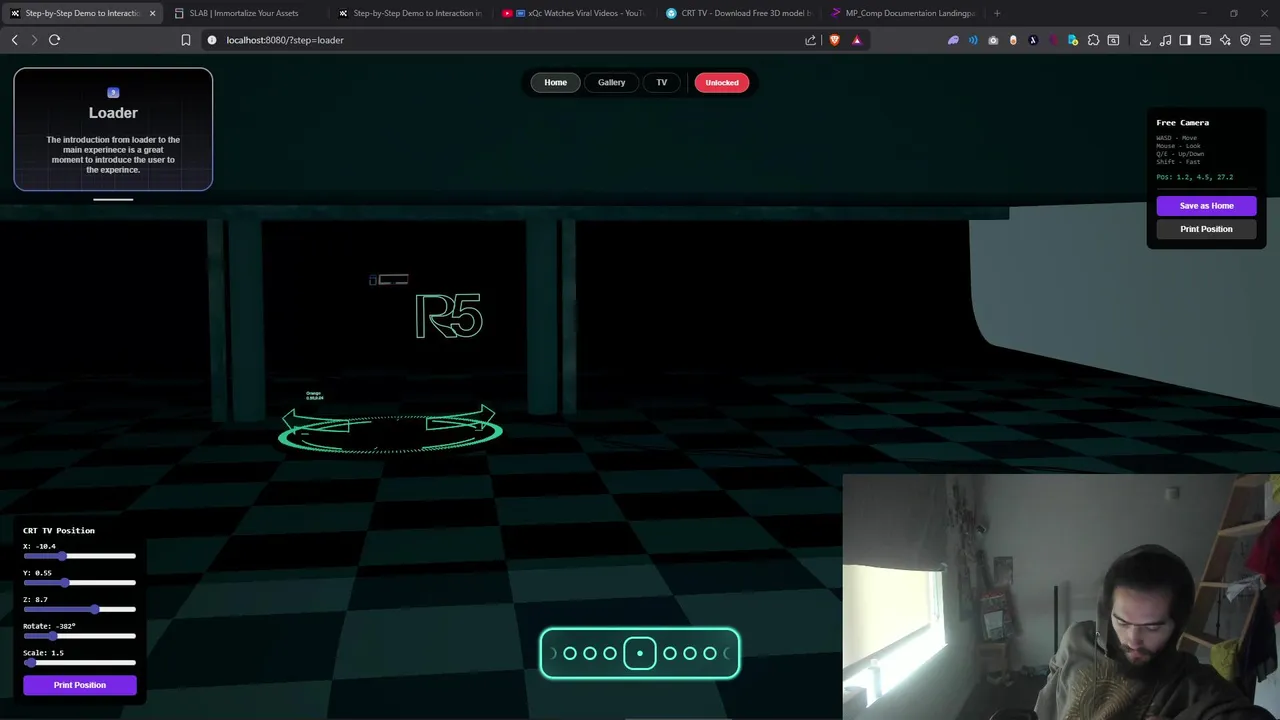Image resolution: width=1280 pixels, height=720 pixels.
Task: Click the Loader card title
Action: click(113, 113)
